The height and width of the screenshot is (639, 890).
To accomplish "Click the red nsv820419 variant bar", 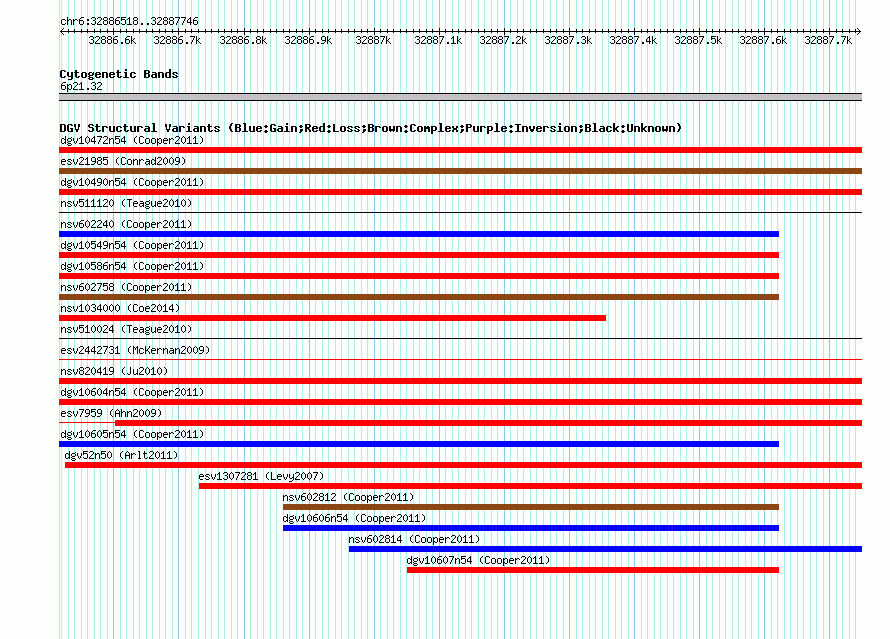I will pos(460,381).
